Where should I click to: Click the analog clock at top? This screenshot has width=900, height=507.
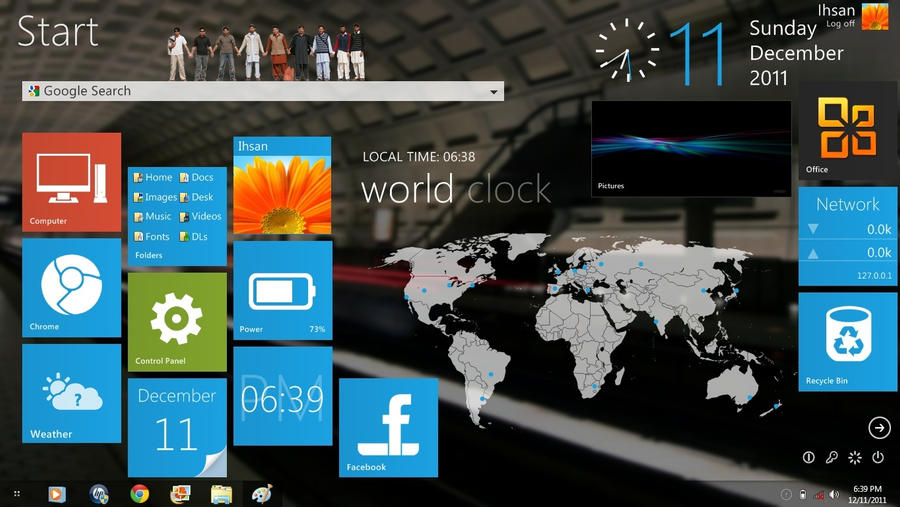pyautogui.click(x=627, y=51)
